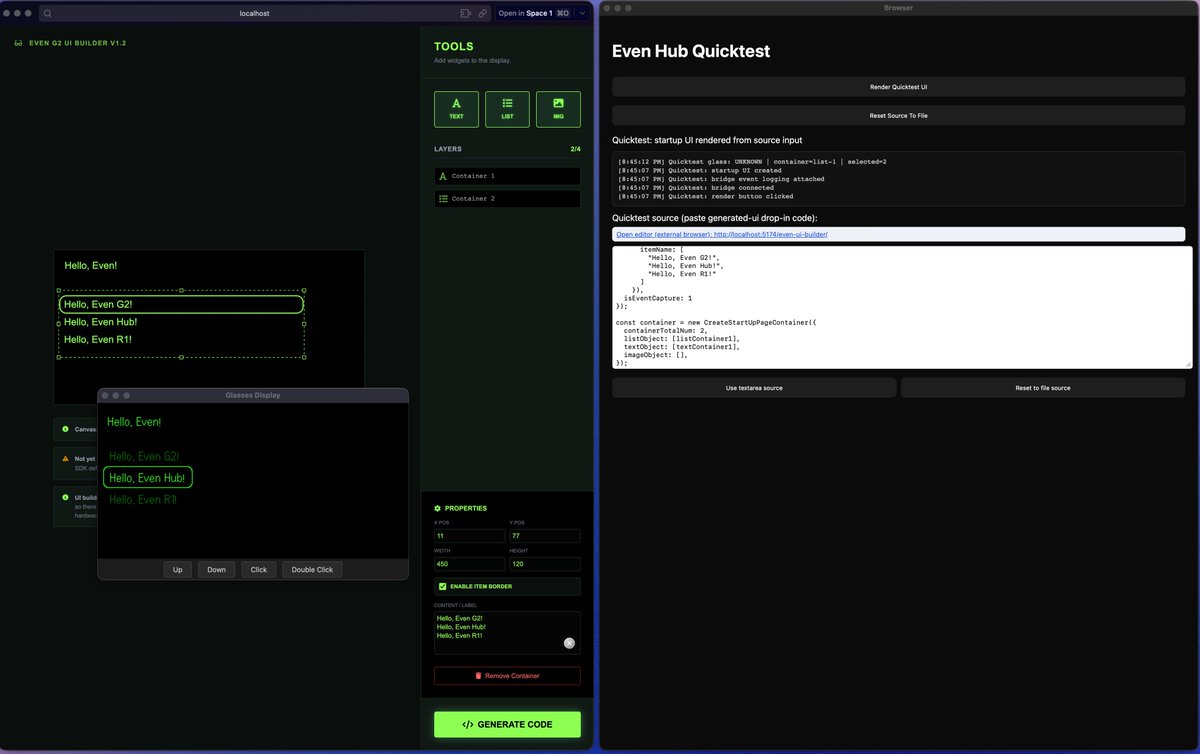Click the Properties gear icon
Image resolution: width=1200 pixels, height=754 pixels.
(x=438, y=508)
